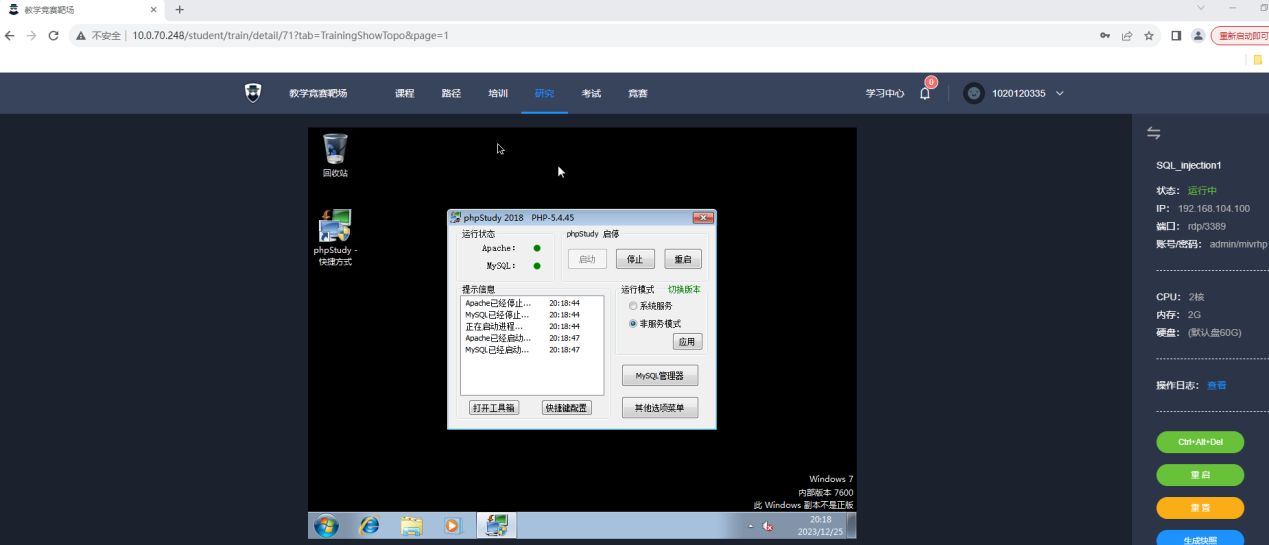The height and width of the screenshot is (545, 1269).
Task: Click the user avatar icon
Action: [x=973, y=93]
